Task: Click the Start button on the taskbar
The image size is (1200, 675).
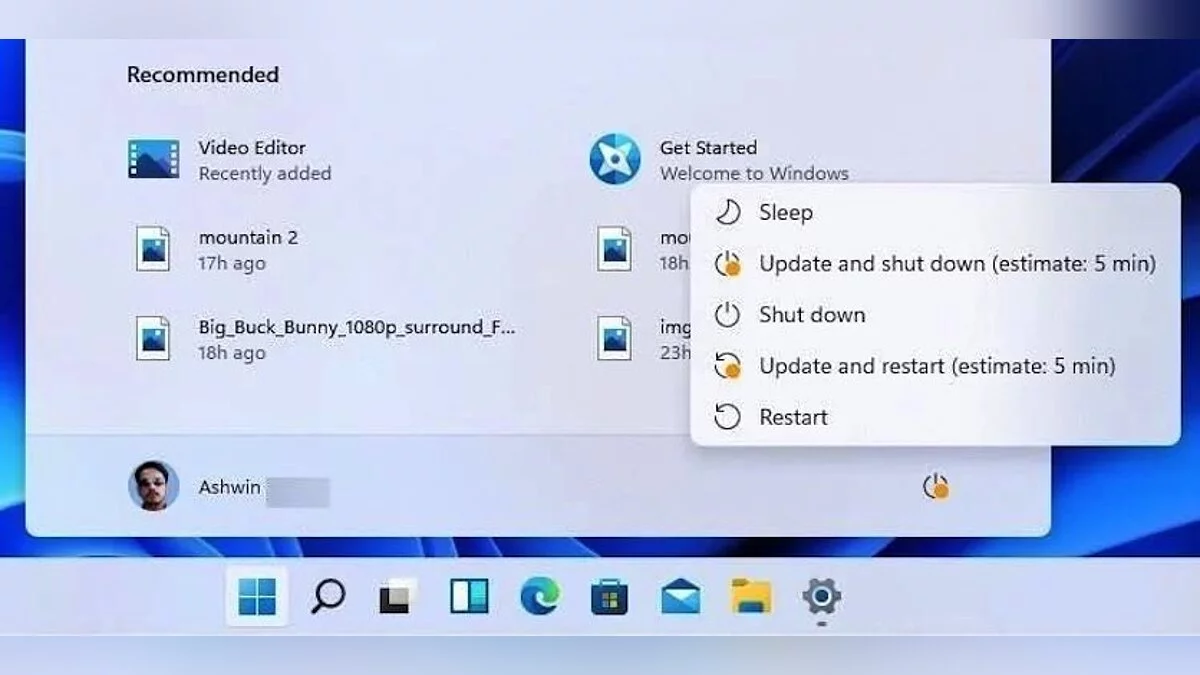Action: [x=257, y=597]
